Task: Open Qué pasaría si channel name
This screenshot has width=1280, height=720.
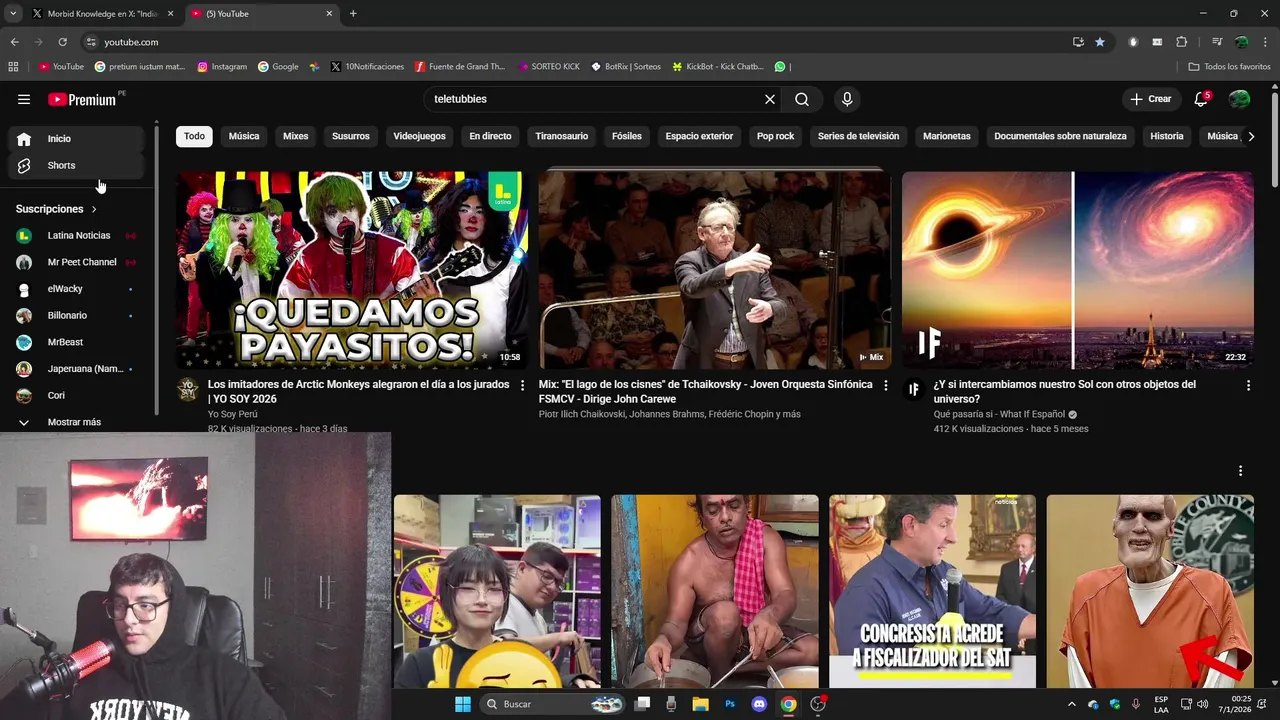Action: 998,414
